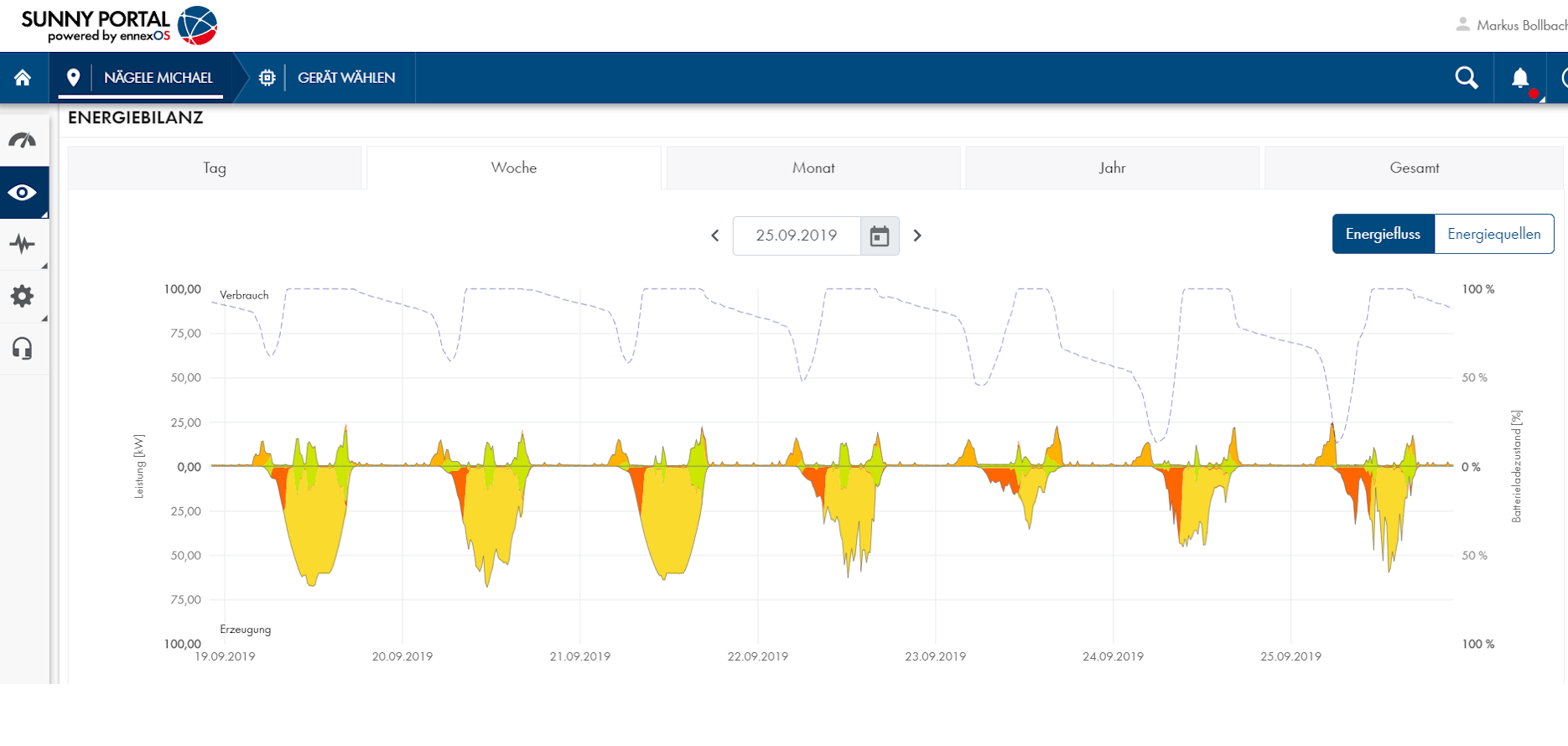Open the dashboard gauge sidebar icon
This screenshot has width=1568, height=746.
(x=23, y=140)
